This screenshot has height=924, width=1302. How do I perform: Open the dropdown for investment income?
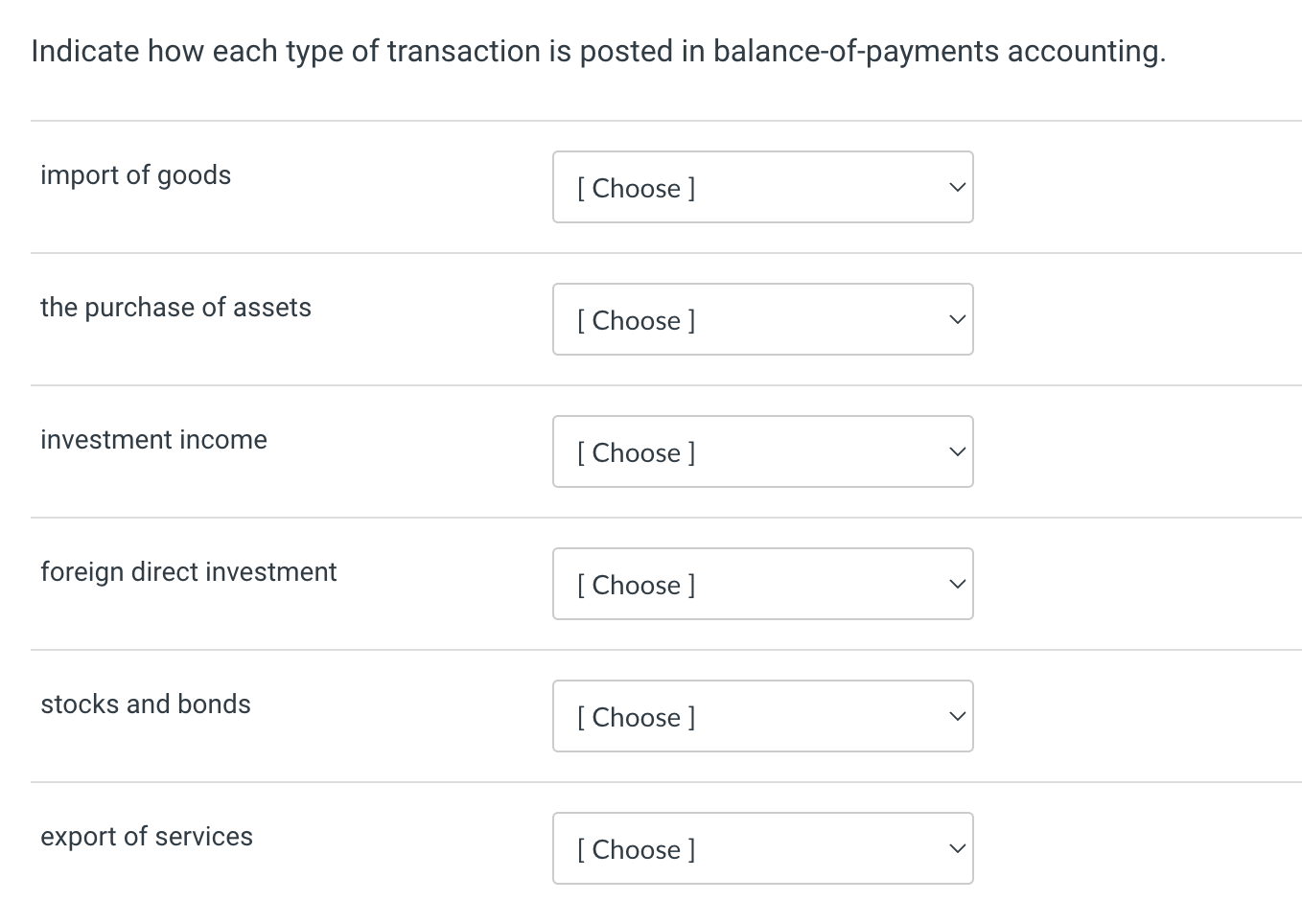(762, 451)
